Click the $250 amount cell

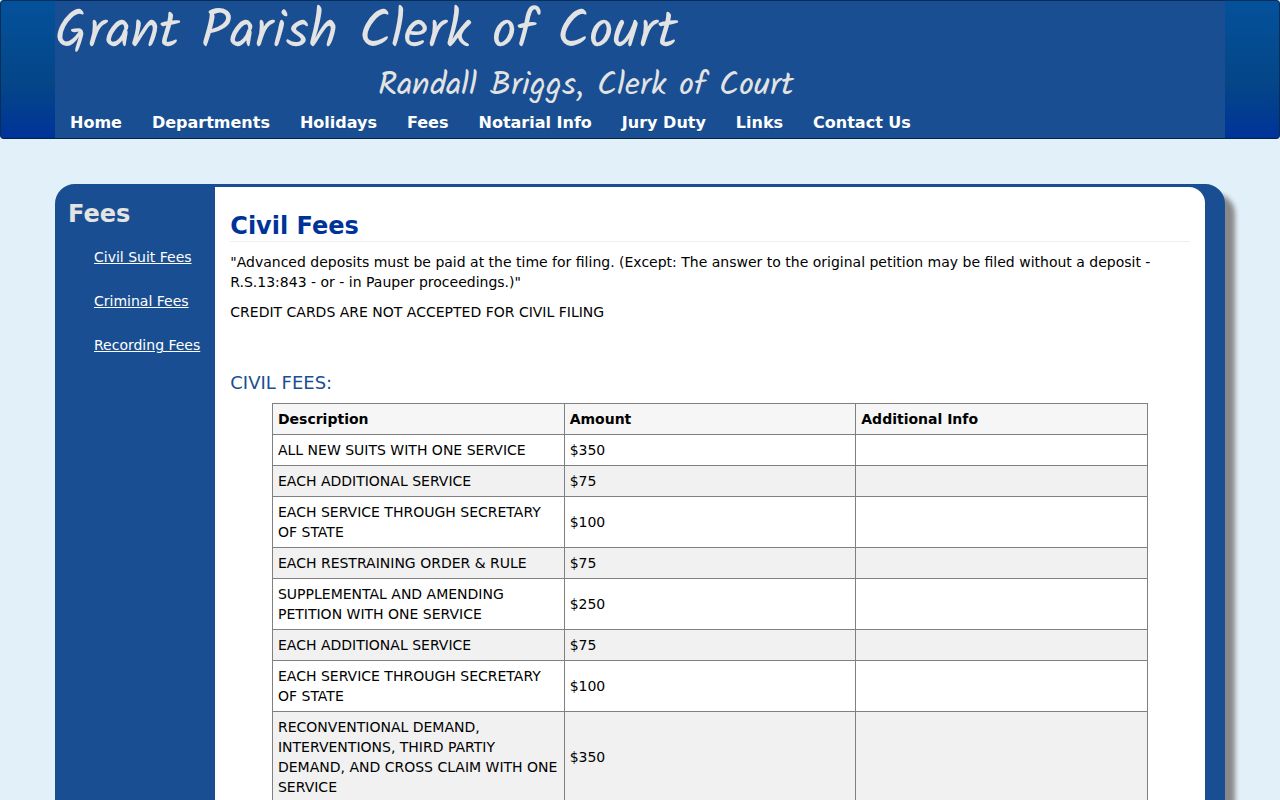710,604
